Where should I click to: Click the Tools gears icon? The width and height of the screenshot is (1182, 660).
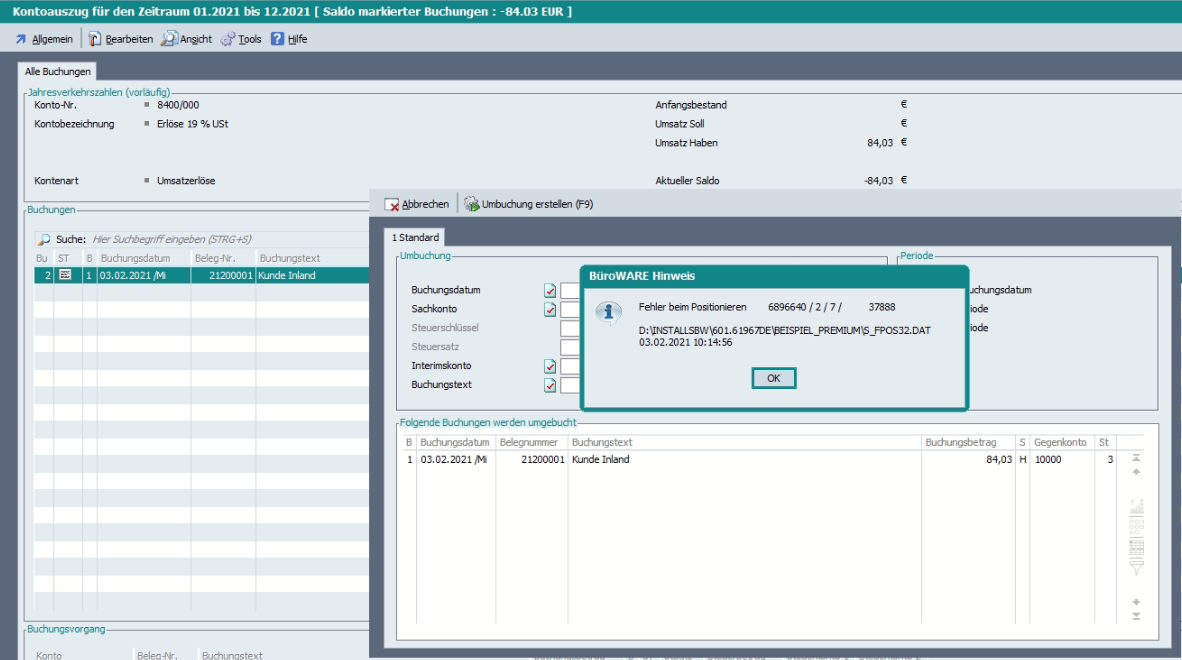coord(228,39)
